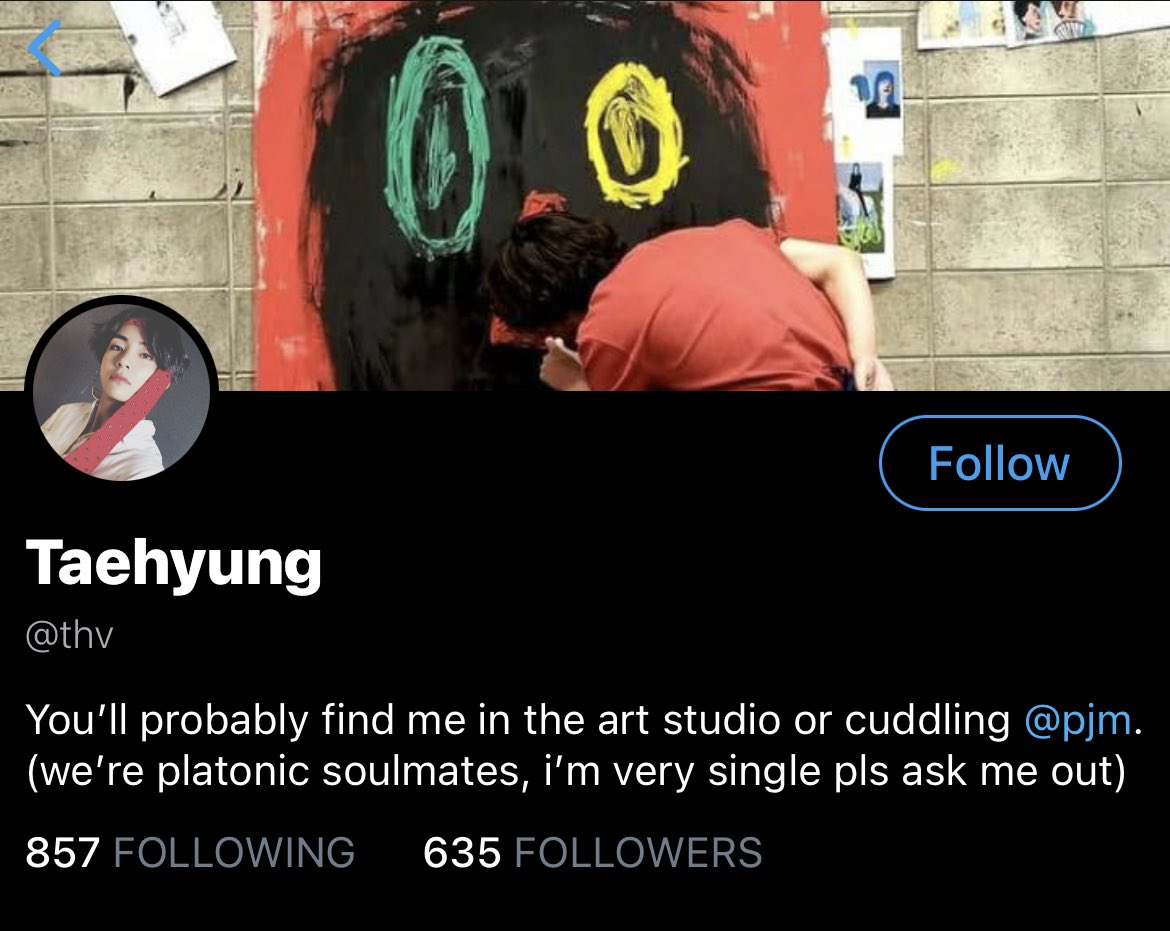Tap the sketches at banner's top-right corner
Image resolution: width=1170 pixels, height=931 pixels.
click(1041, 22)
